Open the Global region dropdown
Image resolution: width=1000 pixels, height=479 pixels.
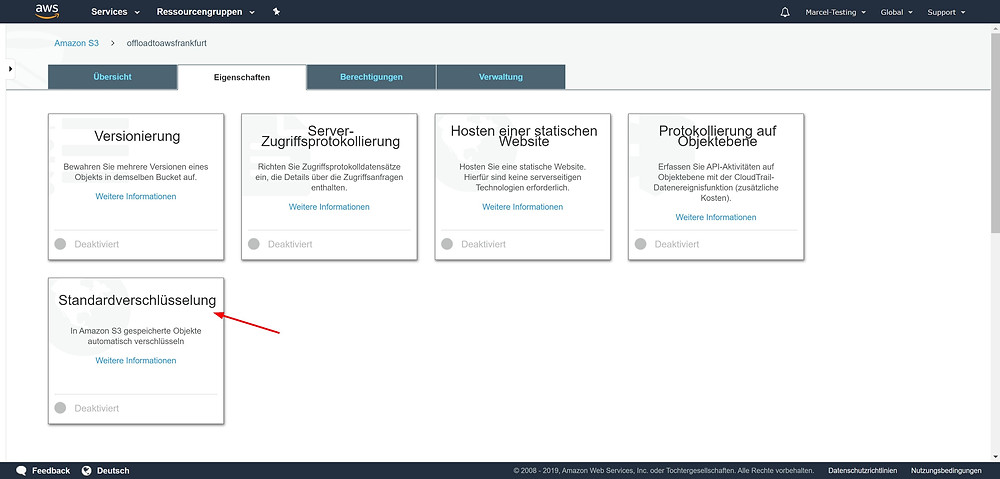pyautogui.click(x=896, y=12)
